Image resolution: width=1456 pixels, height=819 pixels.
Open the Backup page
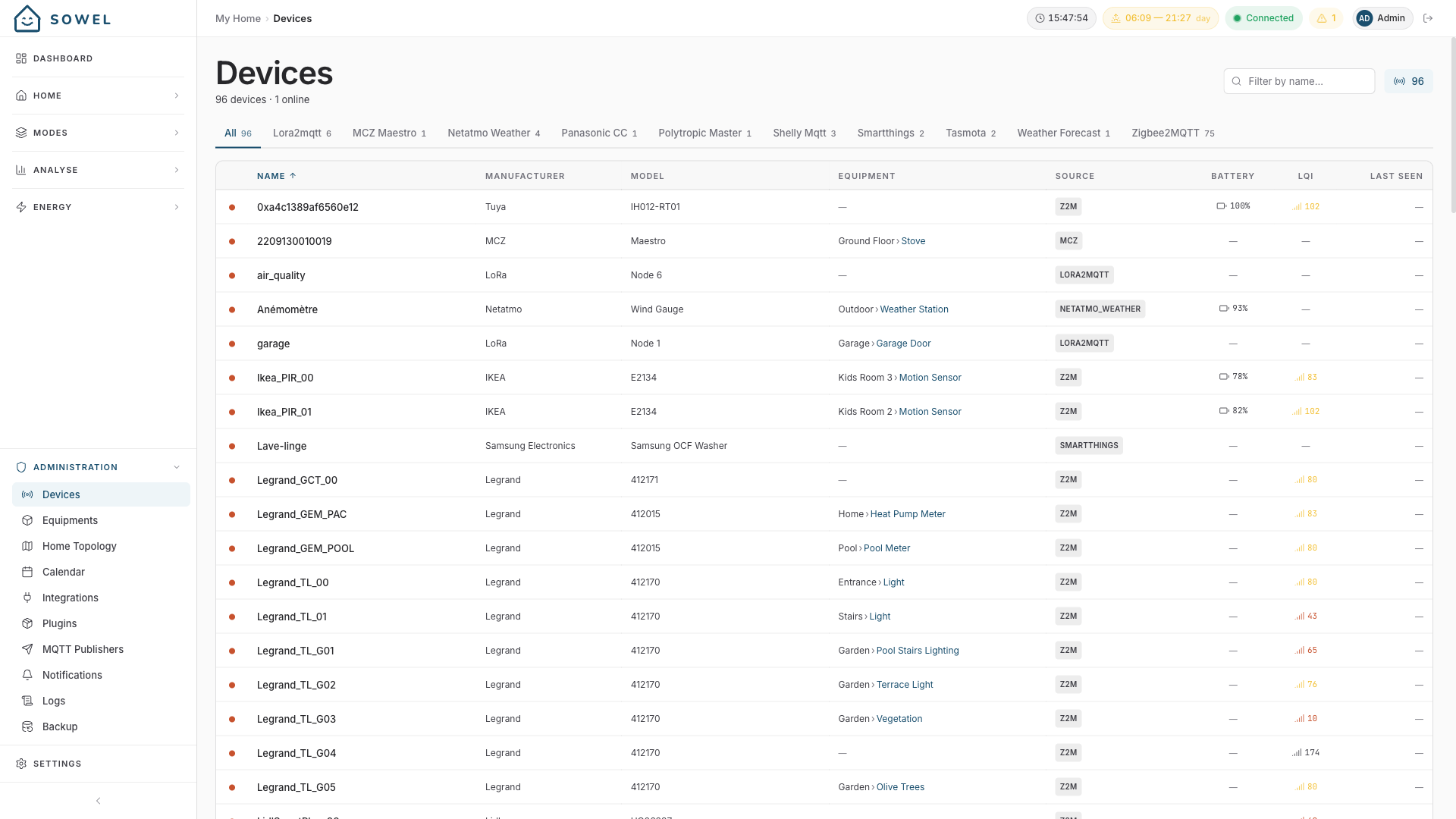pos(101,726)
